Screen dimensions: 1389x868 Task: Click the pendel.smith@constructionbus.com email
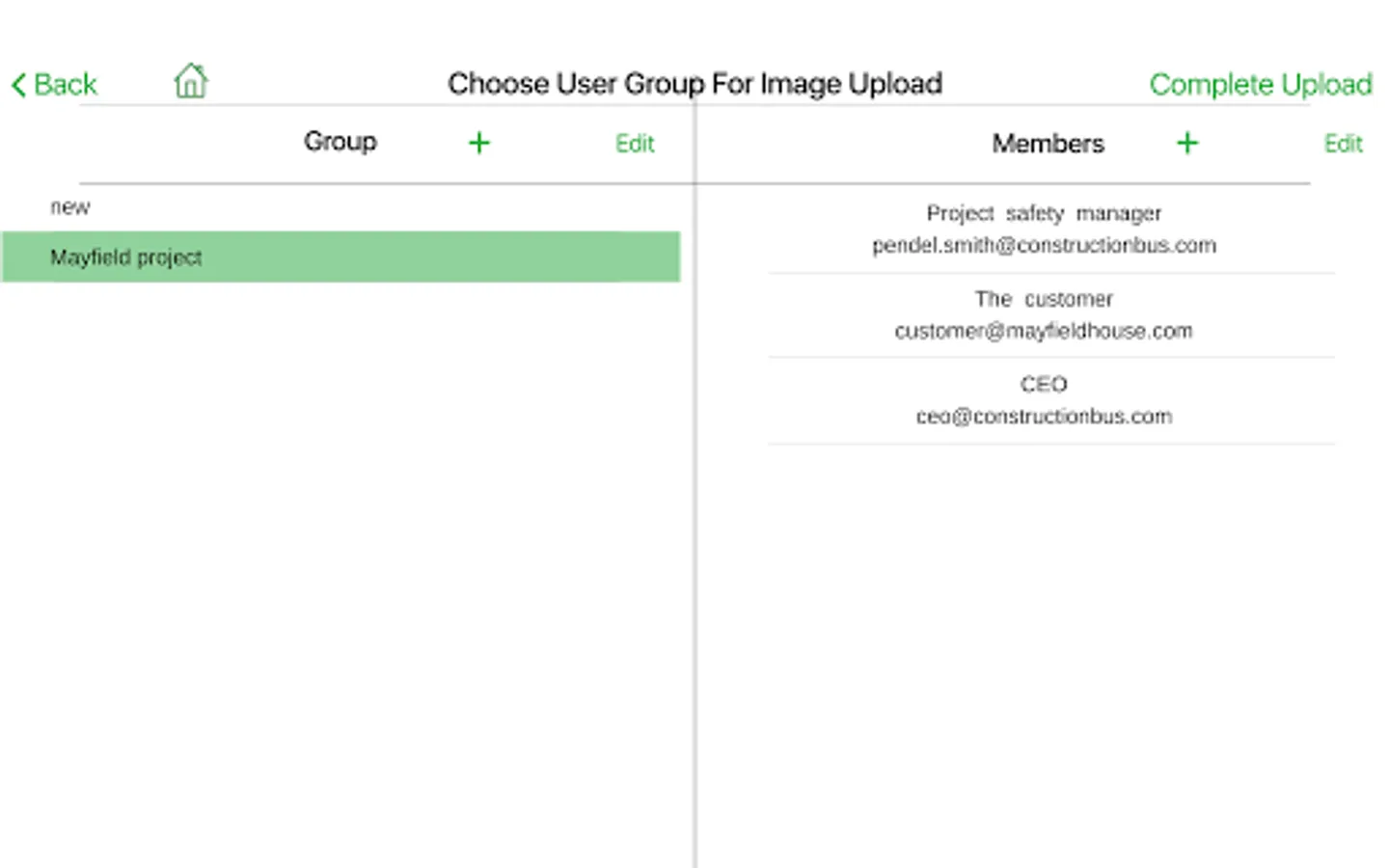(x=1044, y=246)
